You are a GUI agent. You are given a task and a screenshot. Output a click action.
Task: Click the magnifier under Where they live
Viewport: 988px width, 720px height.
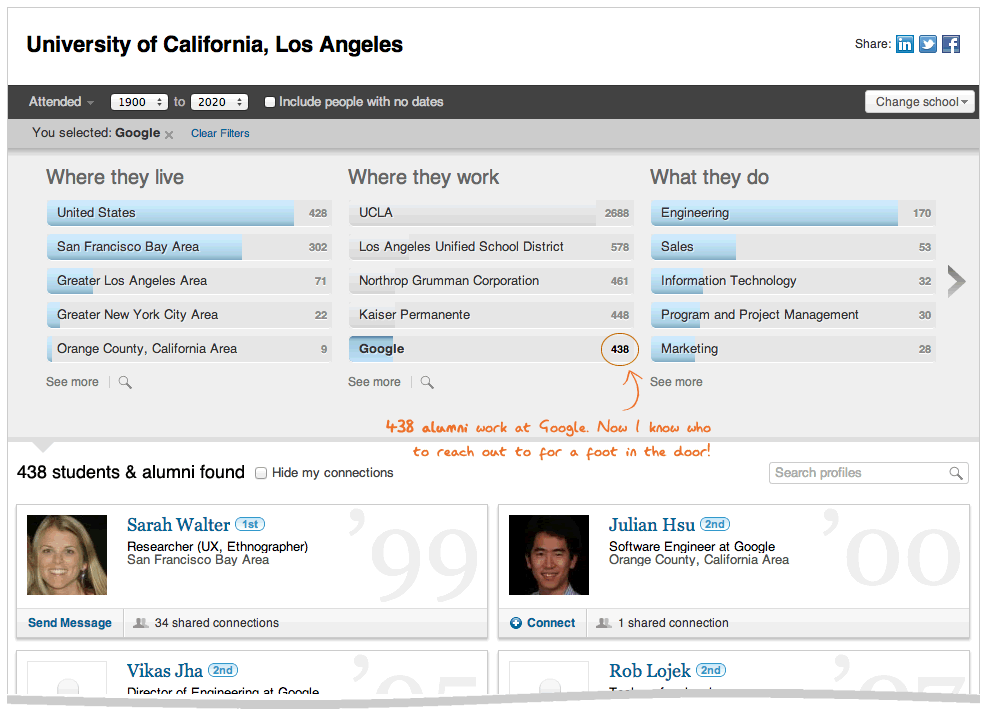(x=125, y=382)
